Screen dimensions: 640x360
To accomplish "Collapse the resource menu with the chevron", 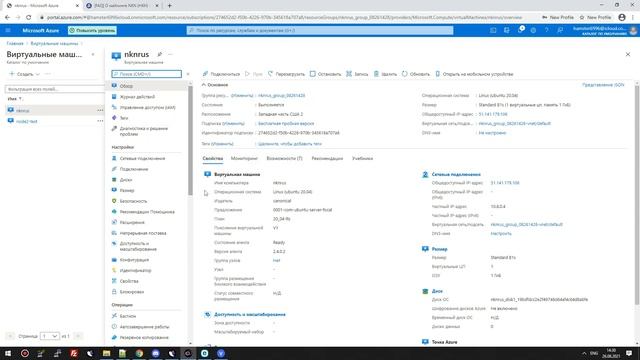I will click(188, 74).
